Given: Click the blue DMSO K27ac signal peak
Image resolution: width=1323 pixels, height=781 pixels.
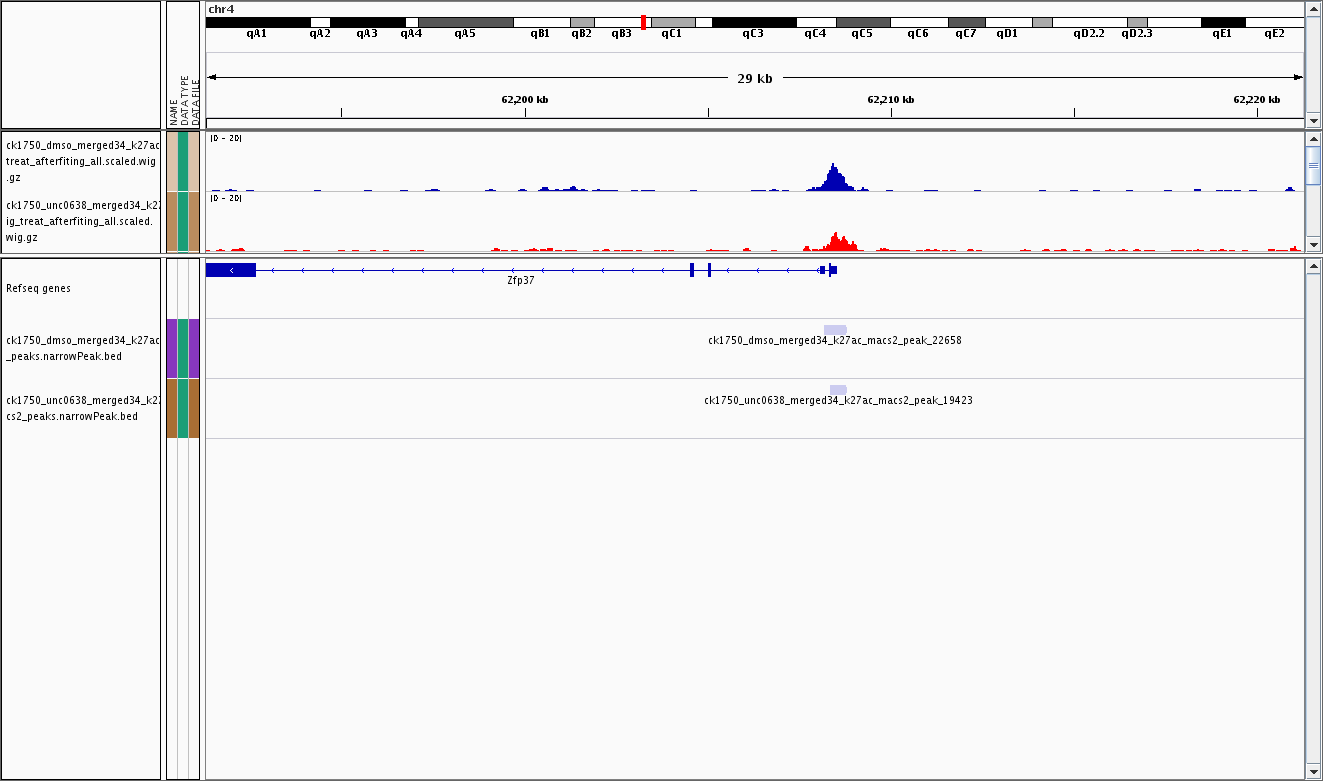Looking at the screenshot, I should pos(833,178).
